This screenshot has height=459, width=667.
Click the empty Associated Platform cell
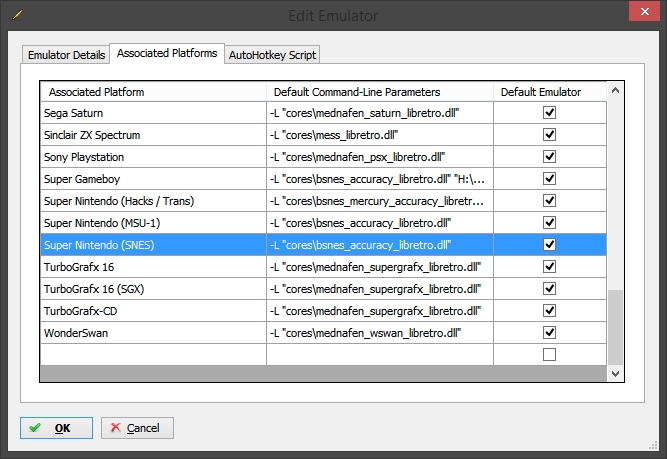153,354
